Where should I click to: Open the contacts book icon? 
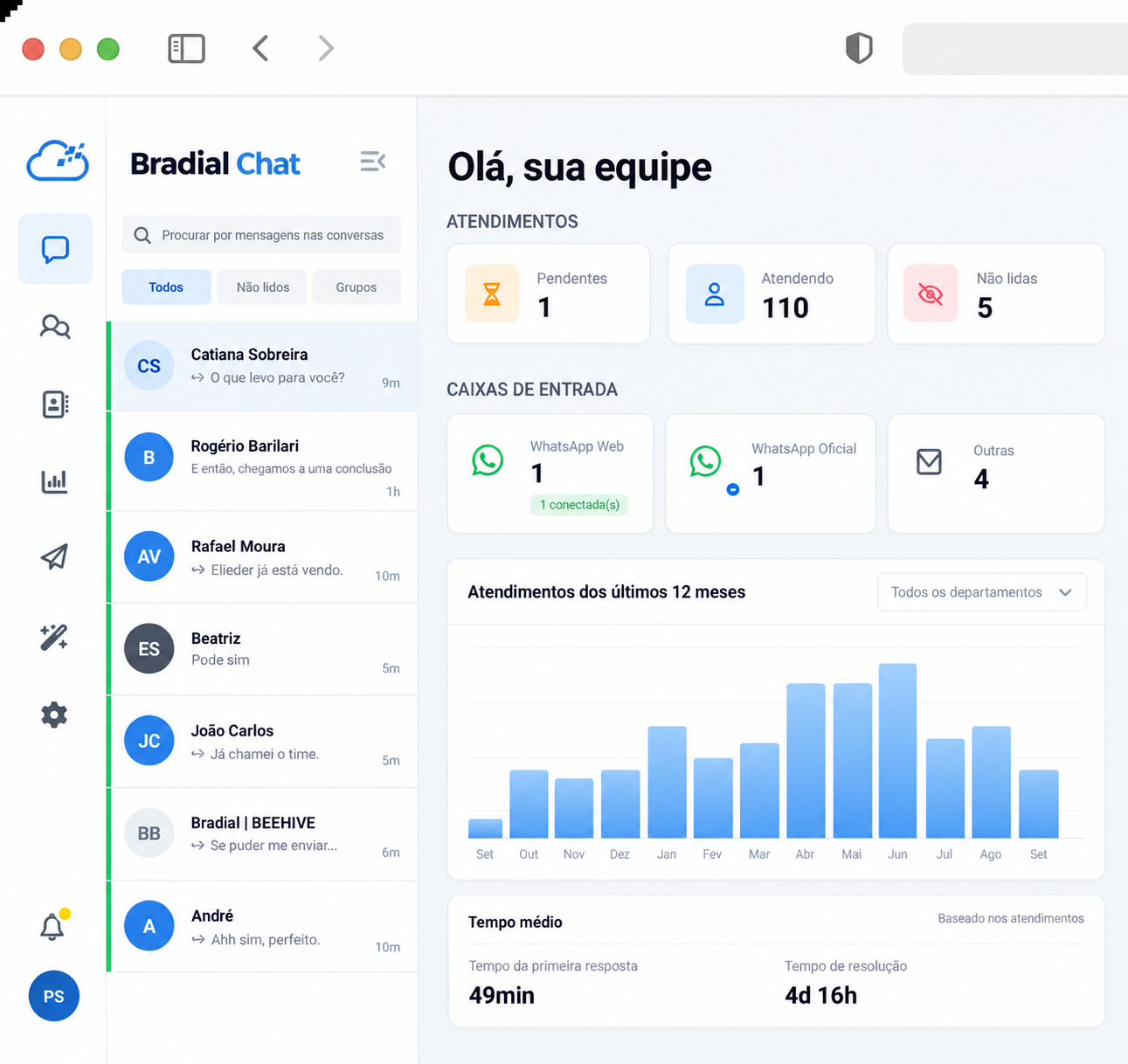click(55, 404)
